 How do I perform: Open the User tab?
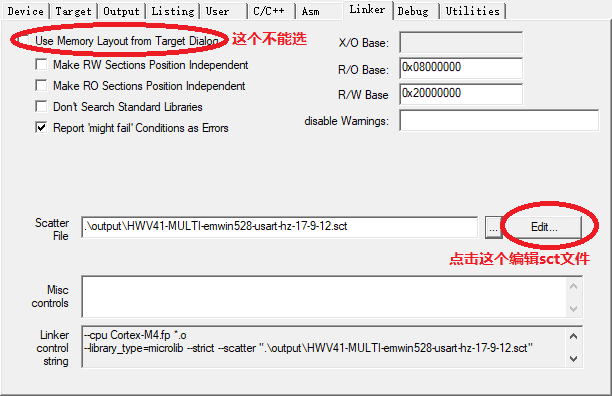click(224, 11)
